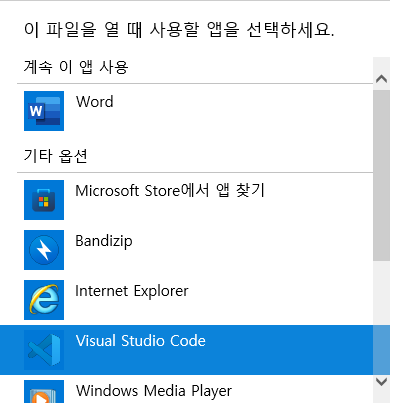The width and height of the screenshot is (393, 409).
Task: Select the Windows Media Player icon
Action: tap(44, 392)
